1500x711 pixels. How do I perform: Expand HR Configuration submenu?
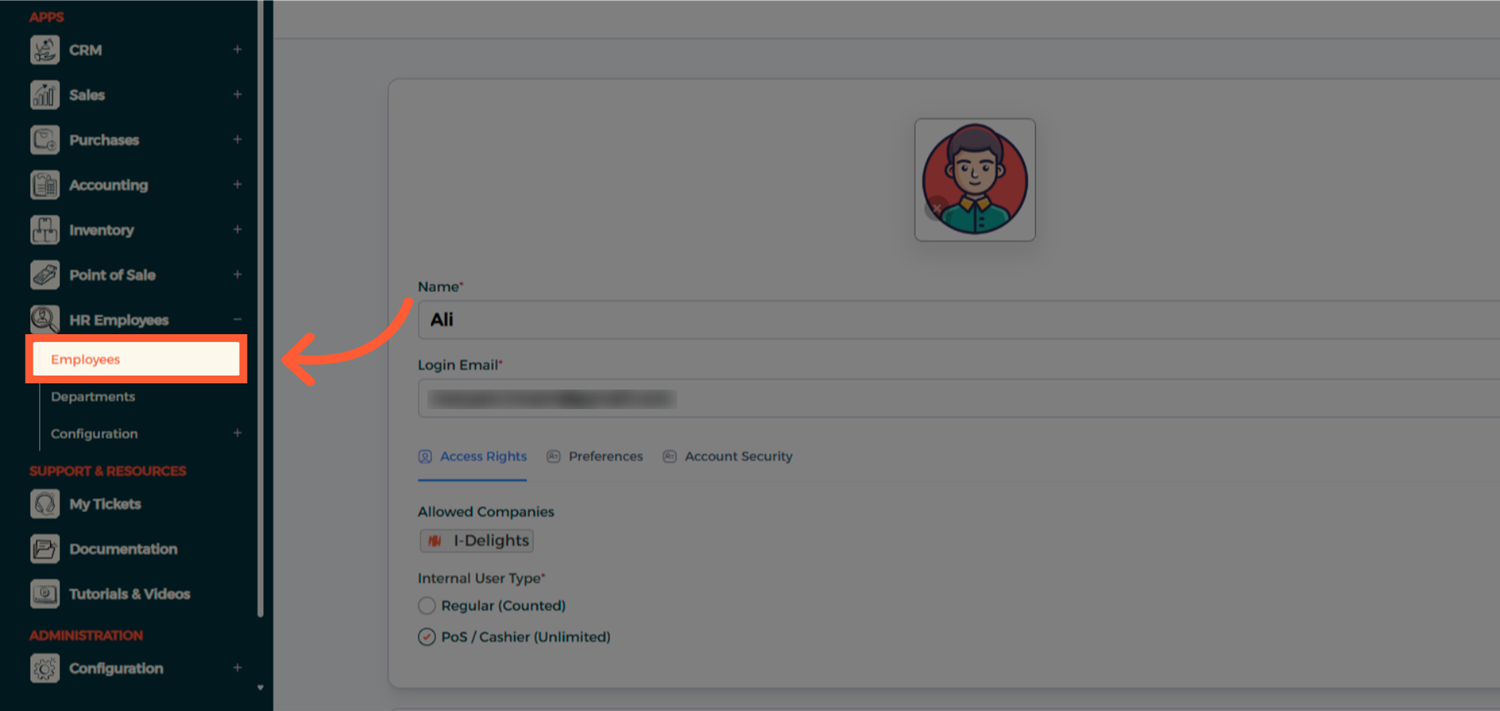(x=237, y=434)
